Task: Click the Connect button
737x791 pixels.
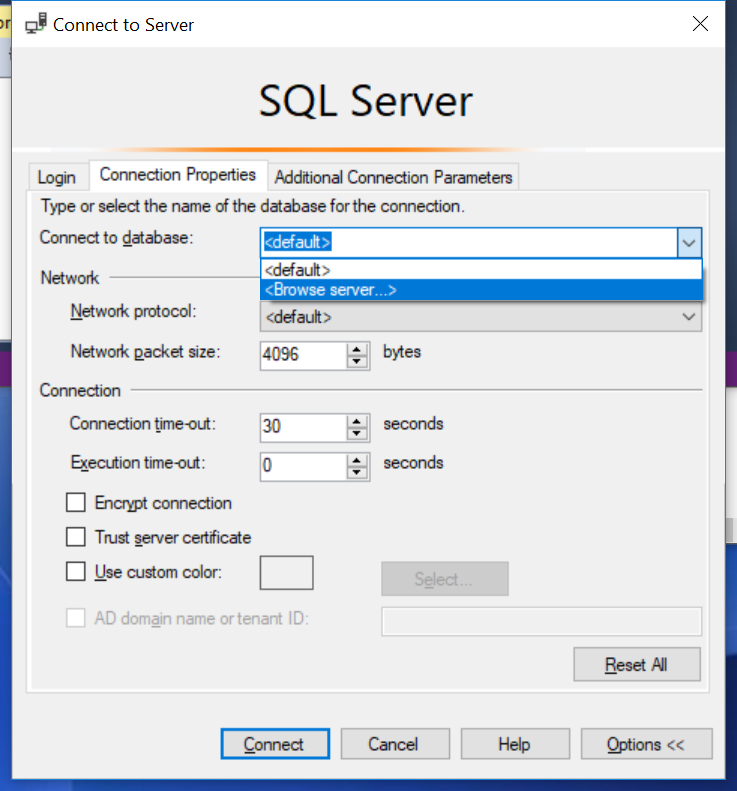Action: click(275, 744)
